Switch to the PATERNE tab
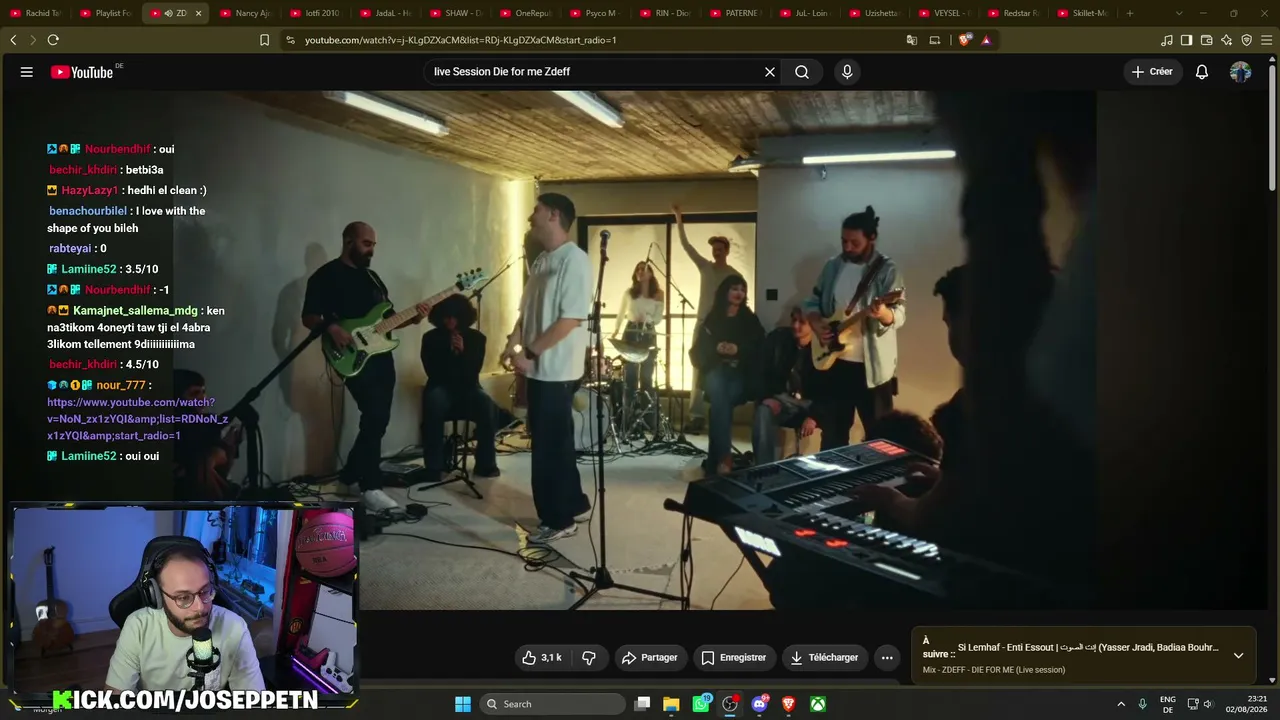Viewport: 1280px width, 720px height. [x=736, y=13]
